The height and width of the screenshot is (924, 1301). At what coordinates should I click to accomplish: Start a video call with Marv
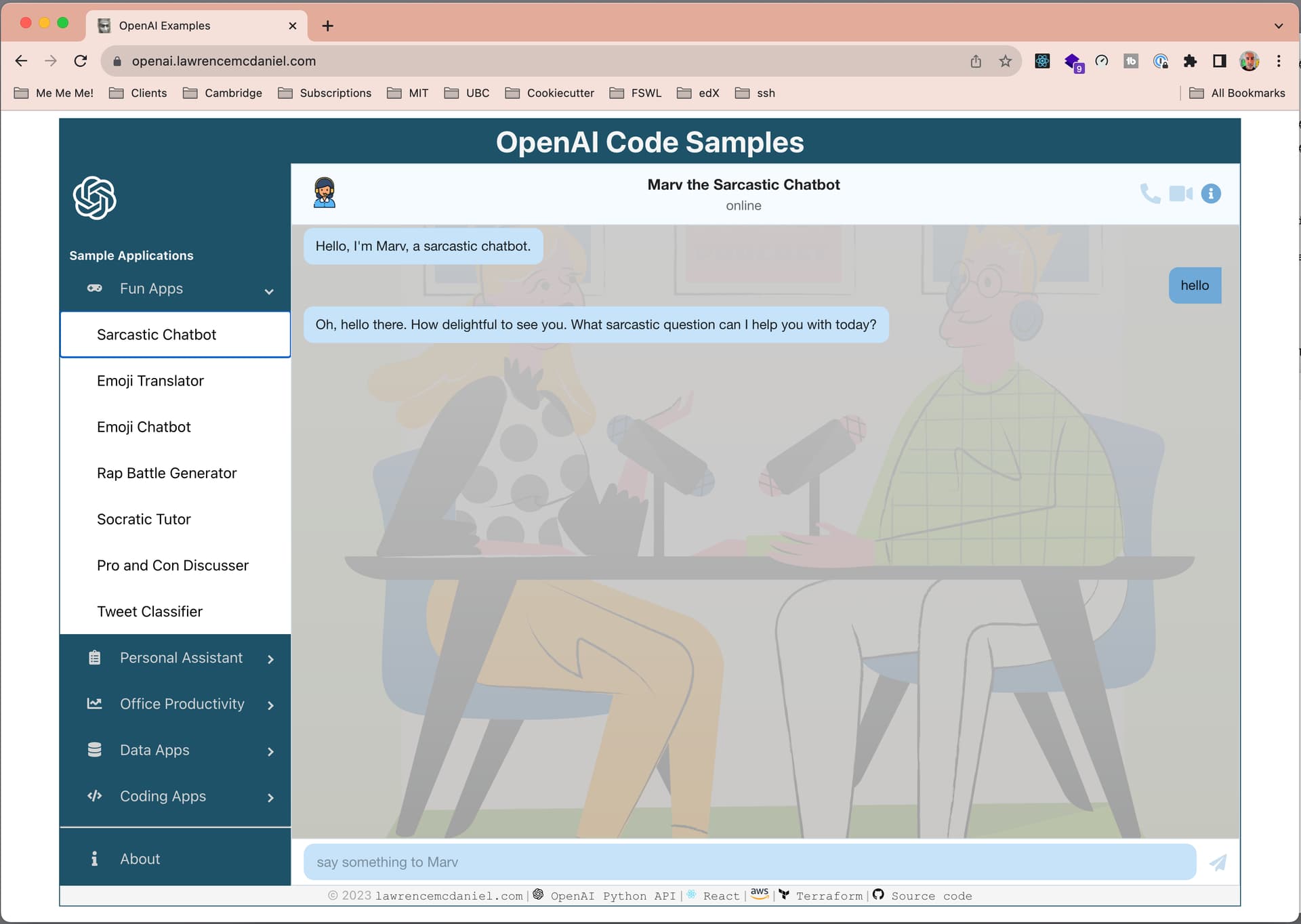tap(1180, 194)
